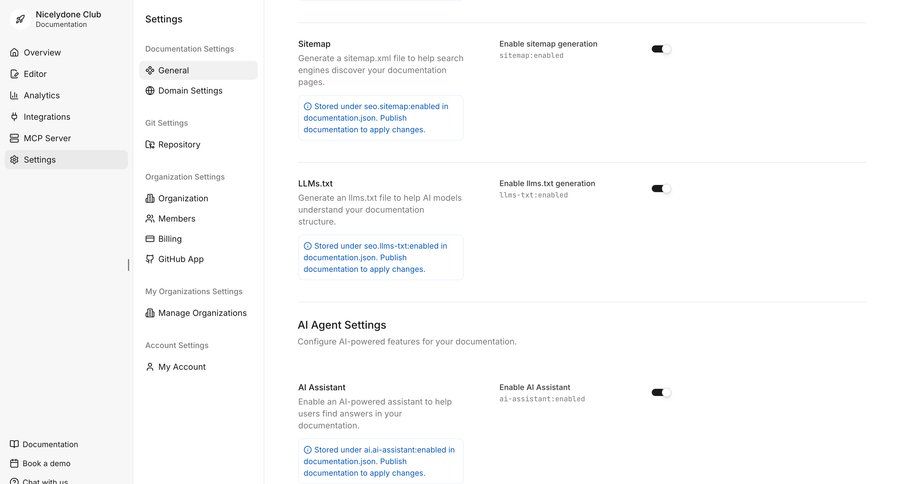Screen dimensions: 900x484
Task: Select General under Documentation Settings
Action: (173, 70)
